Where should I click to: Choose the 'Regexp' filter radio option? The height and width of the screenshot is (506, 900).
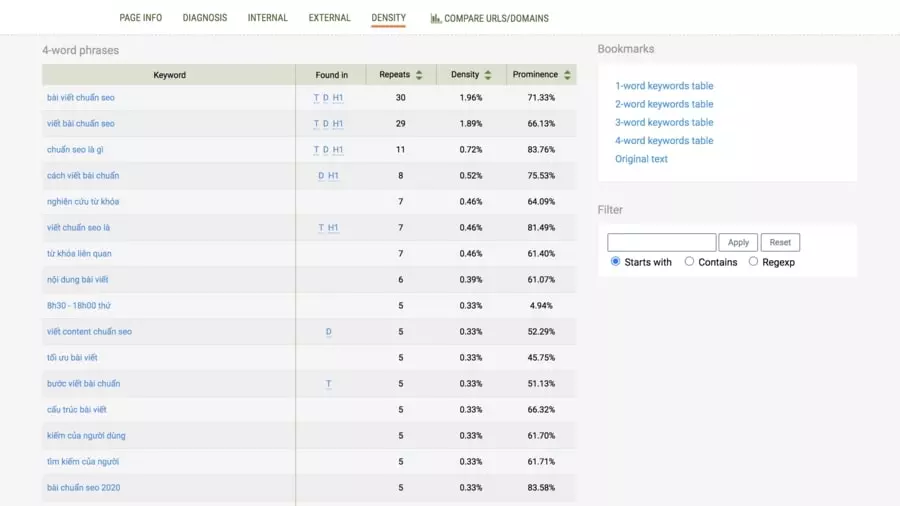click(x=753, y=262)
